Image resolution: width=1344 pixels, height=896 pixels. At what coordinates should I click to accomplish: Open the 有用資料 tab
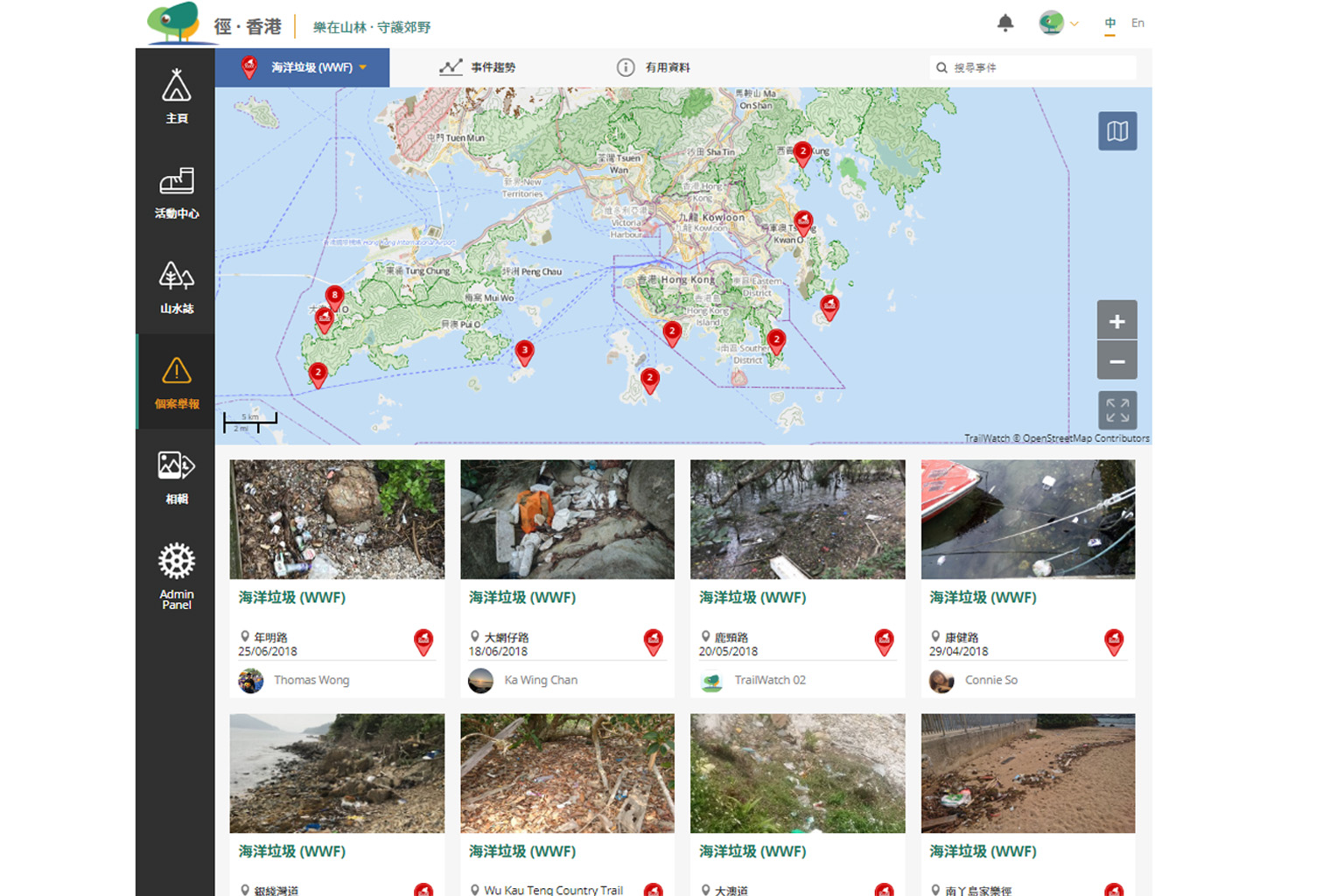click(654, 67)
